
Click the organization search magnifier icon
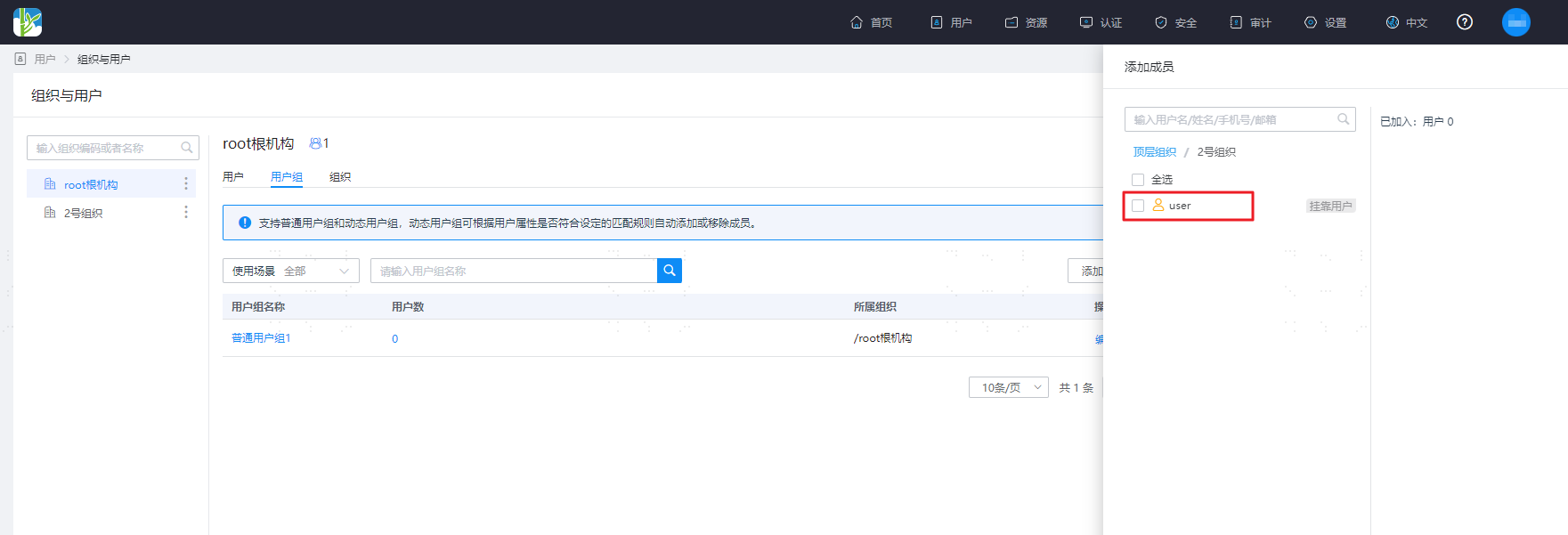click(187, 148)
